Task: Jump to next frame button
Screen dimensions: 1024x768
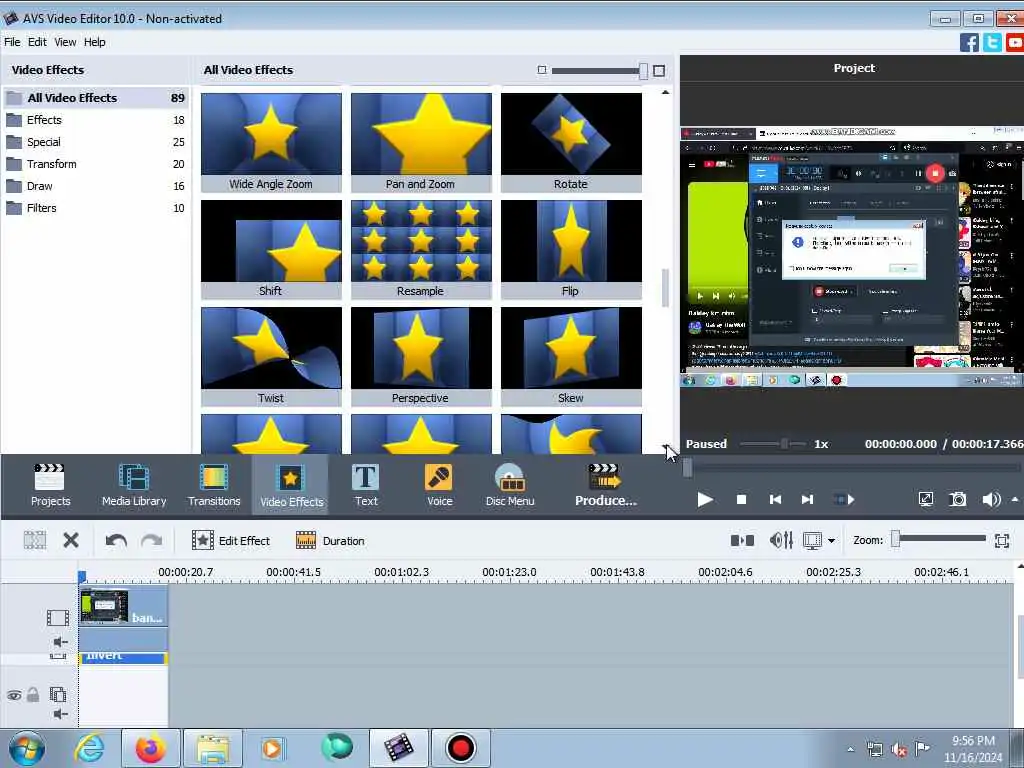Action: (807, 500)
